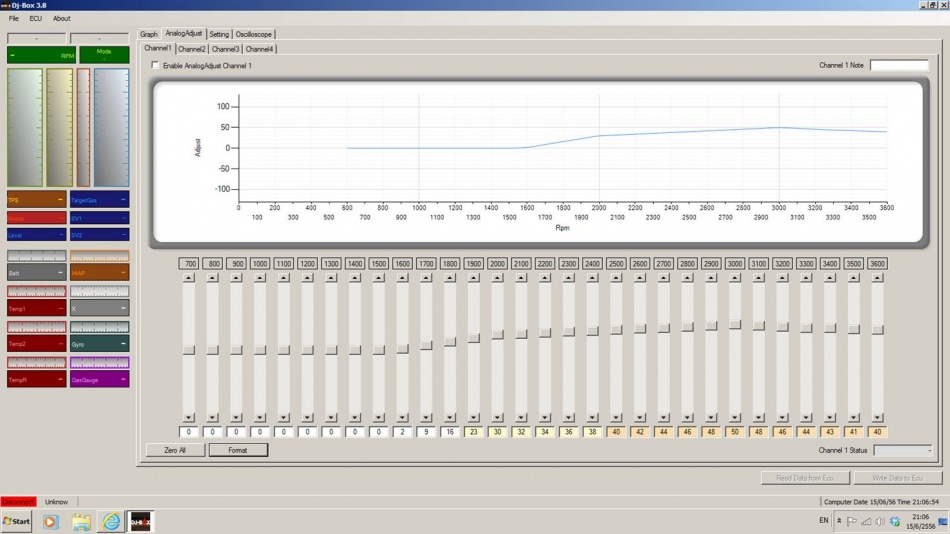
Task: Enable AnalogAdjust Channel 1 checkbox
Action: 156,65
